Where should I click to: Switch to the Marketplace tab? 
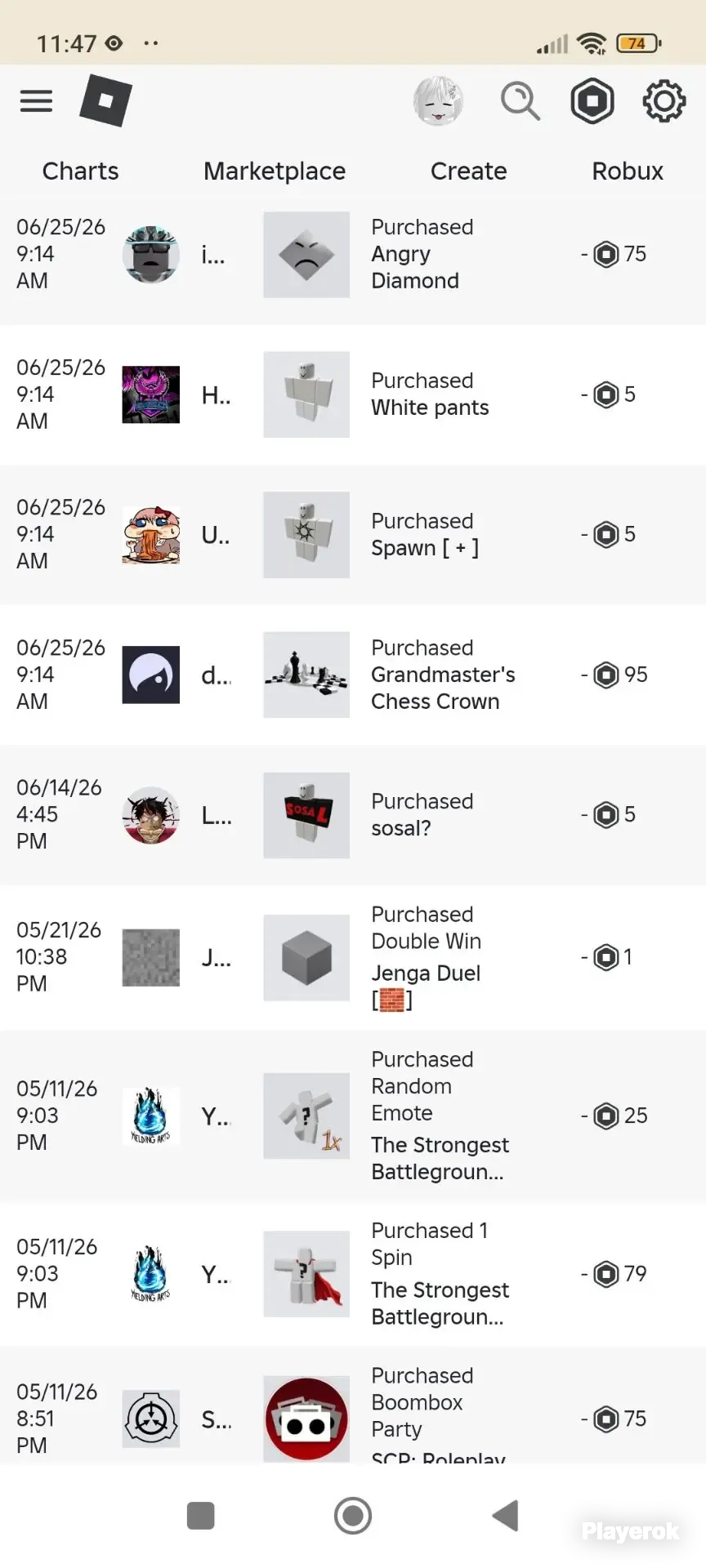pos(275,171)
